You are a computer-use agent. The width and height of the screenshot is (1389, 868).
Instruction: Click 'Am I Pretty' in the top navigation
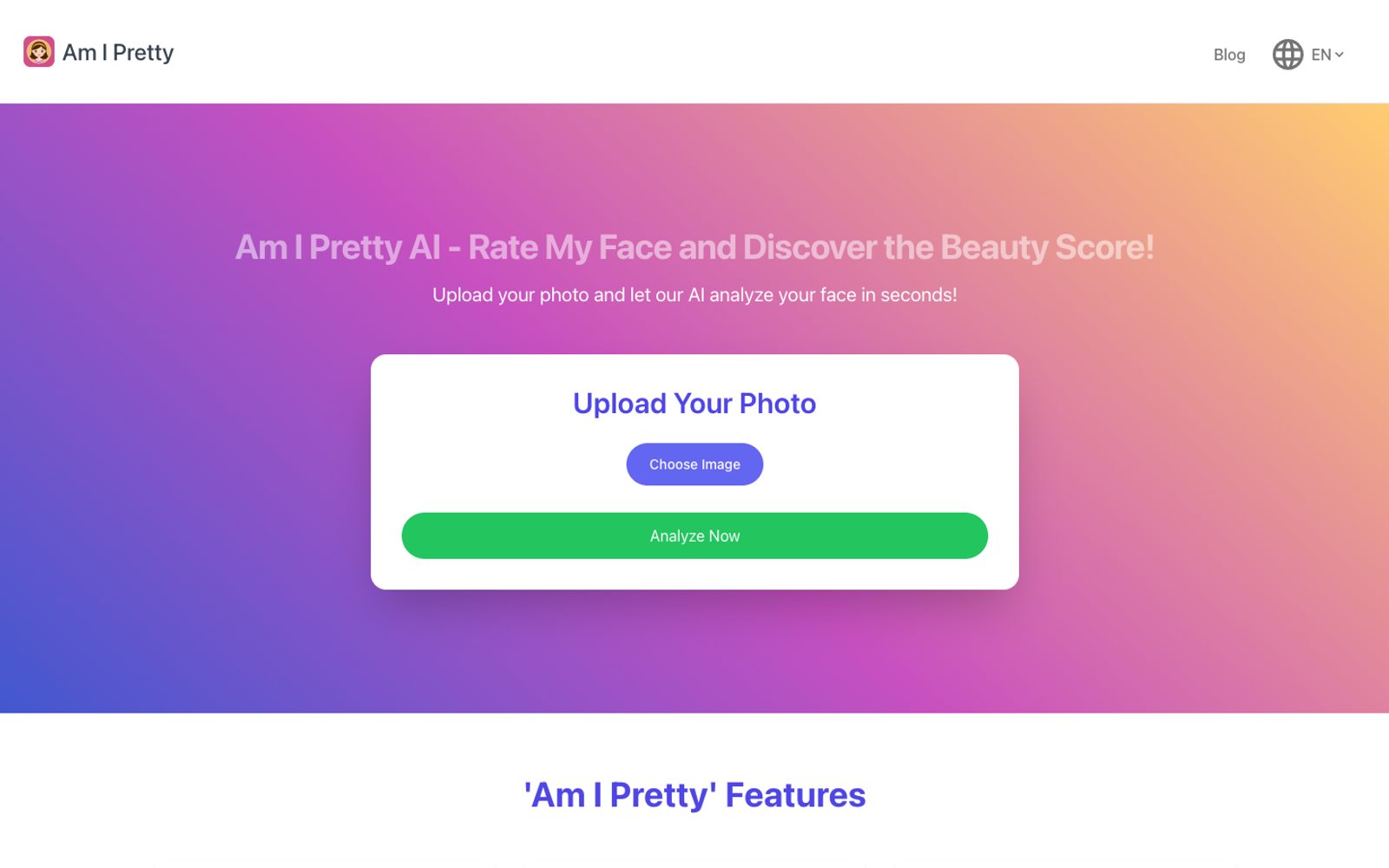coord(119,52)
